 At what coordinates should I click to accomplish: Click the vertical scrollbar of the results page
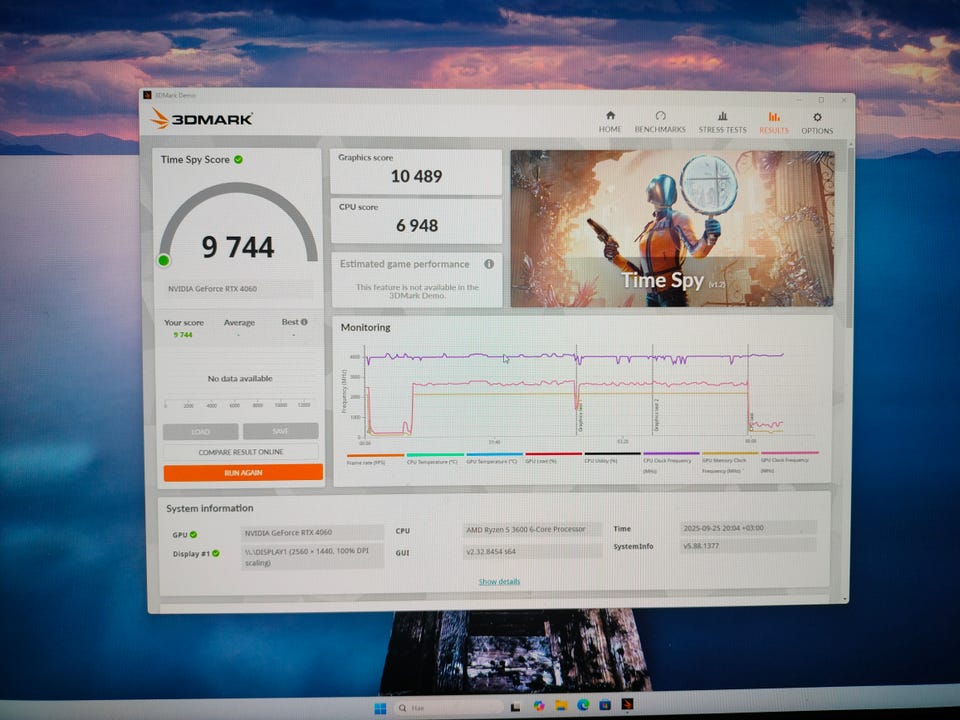point(849,239)
